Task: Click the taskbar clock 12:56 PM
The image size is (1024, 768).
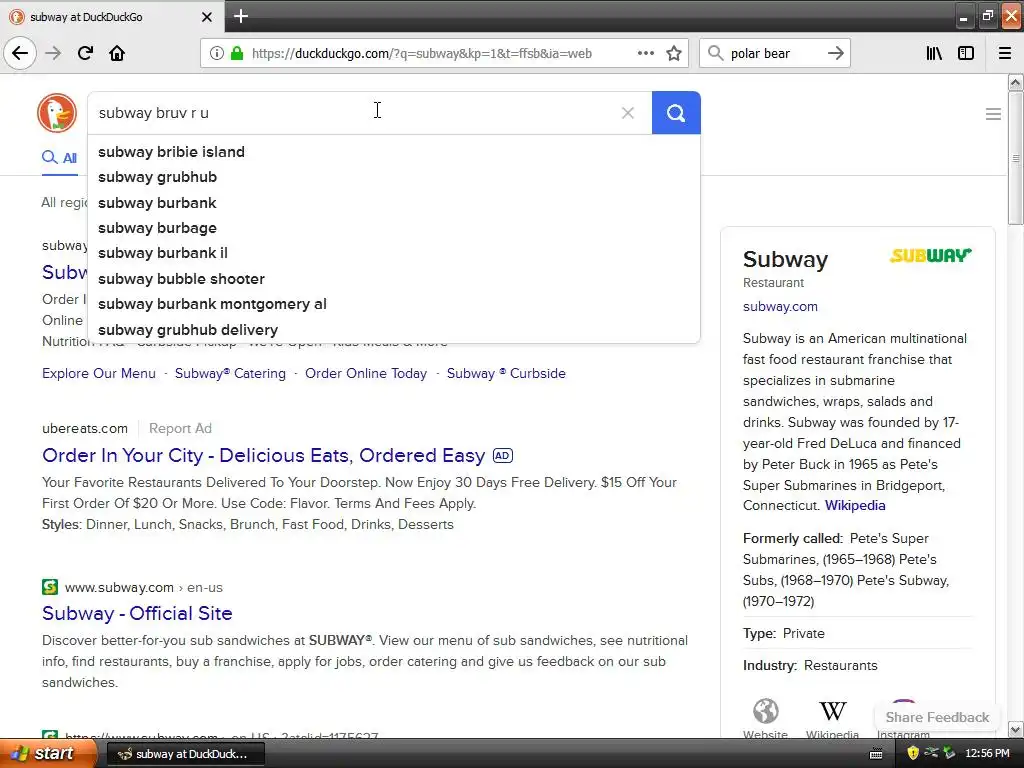Action: (x=987, y=754)
